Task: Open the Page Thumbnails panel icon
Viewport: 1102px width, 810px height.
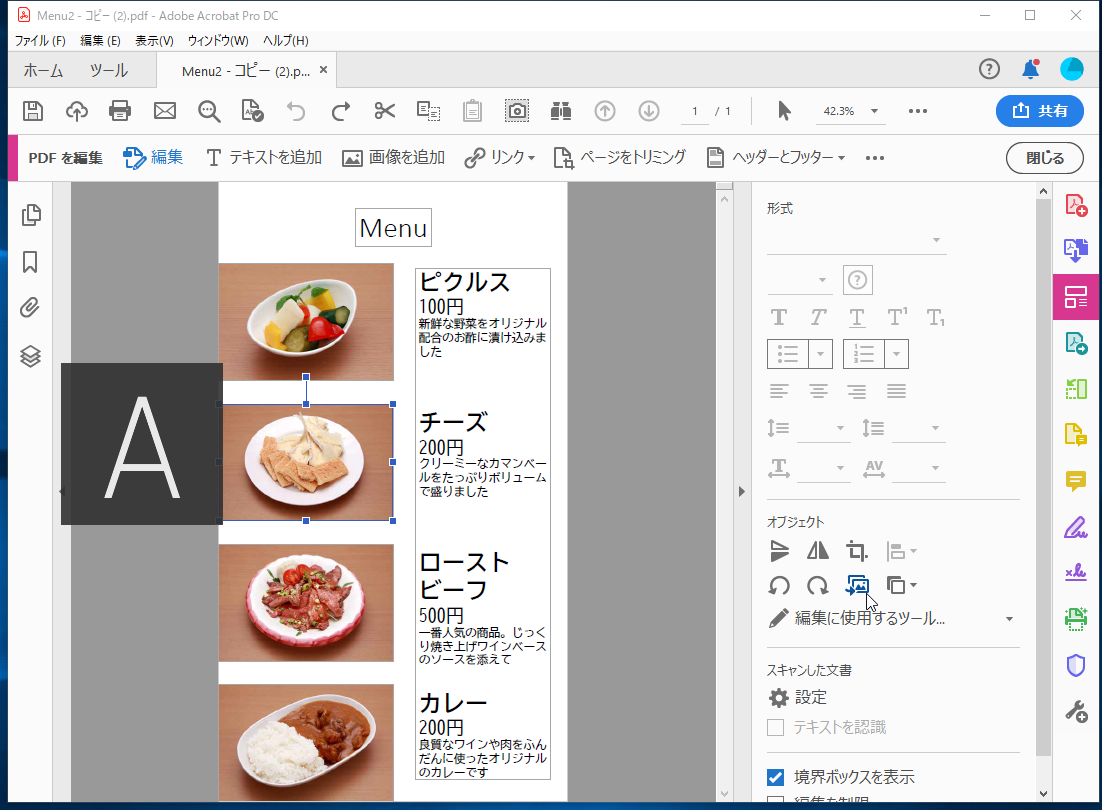Action: pyautogui.click(x=31, y=214)
